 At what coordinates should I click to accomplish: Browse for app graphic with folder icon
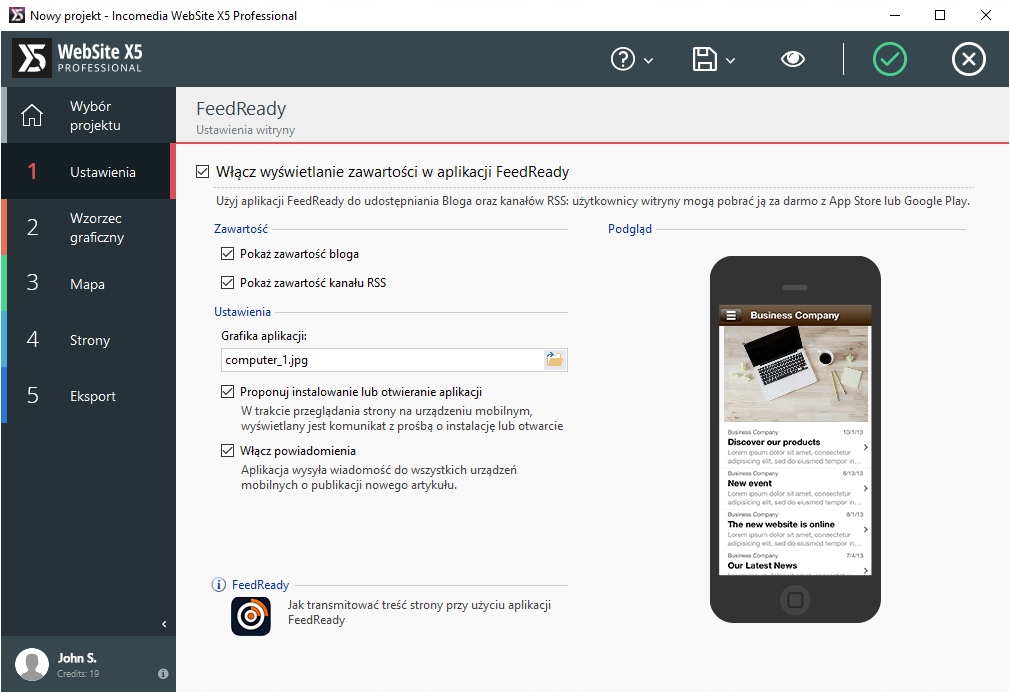[x=555, y=359]
